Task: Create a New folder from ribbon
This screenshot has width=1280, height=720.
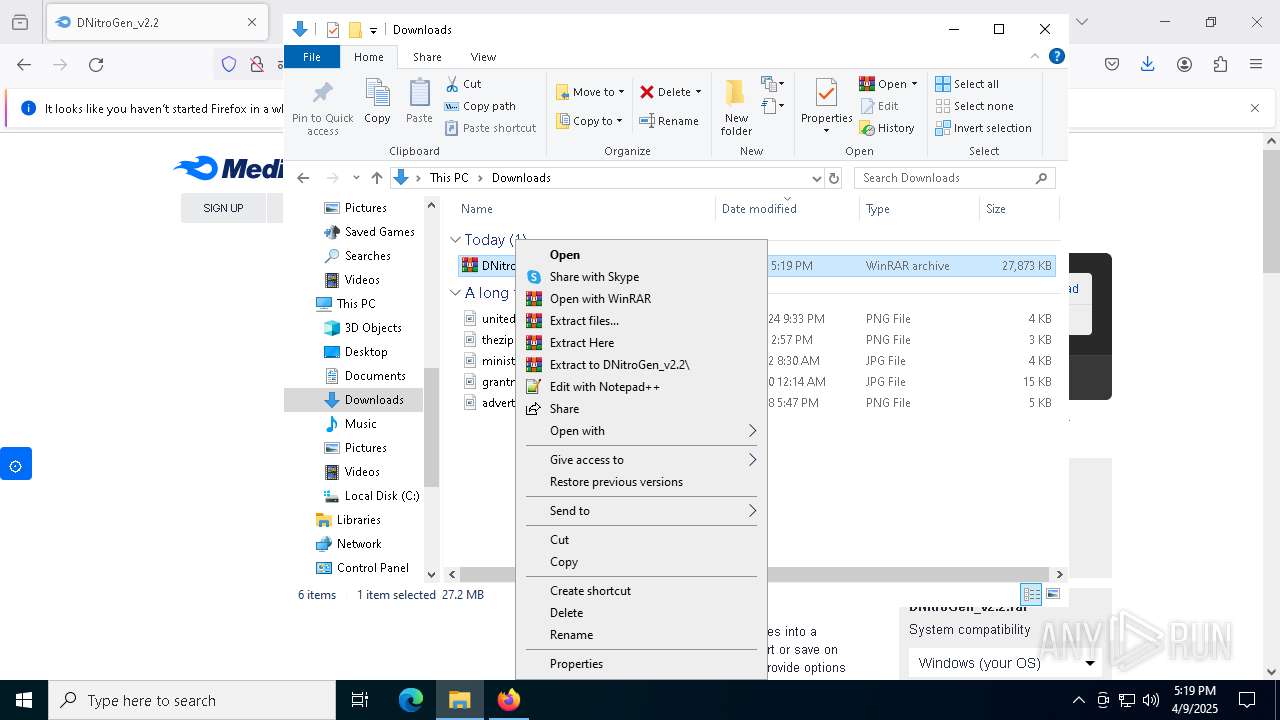Action: coord(736,107)
